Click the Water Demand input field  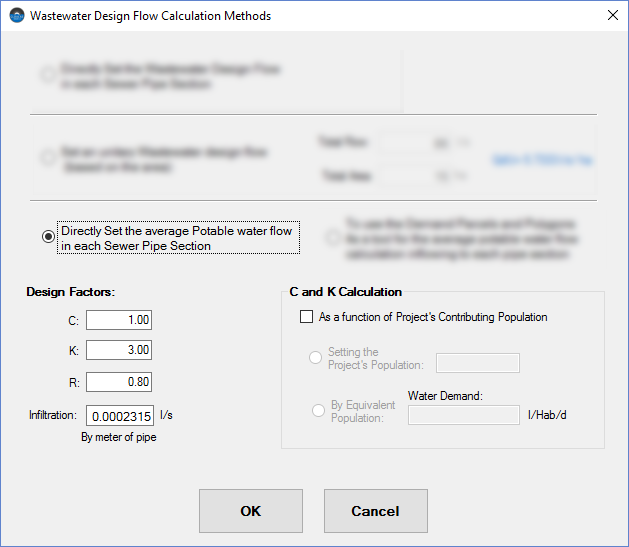click(x=464, y=415)
